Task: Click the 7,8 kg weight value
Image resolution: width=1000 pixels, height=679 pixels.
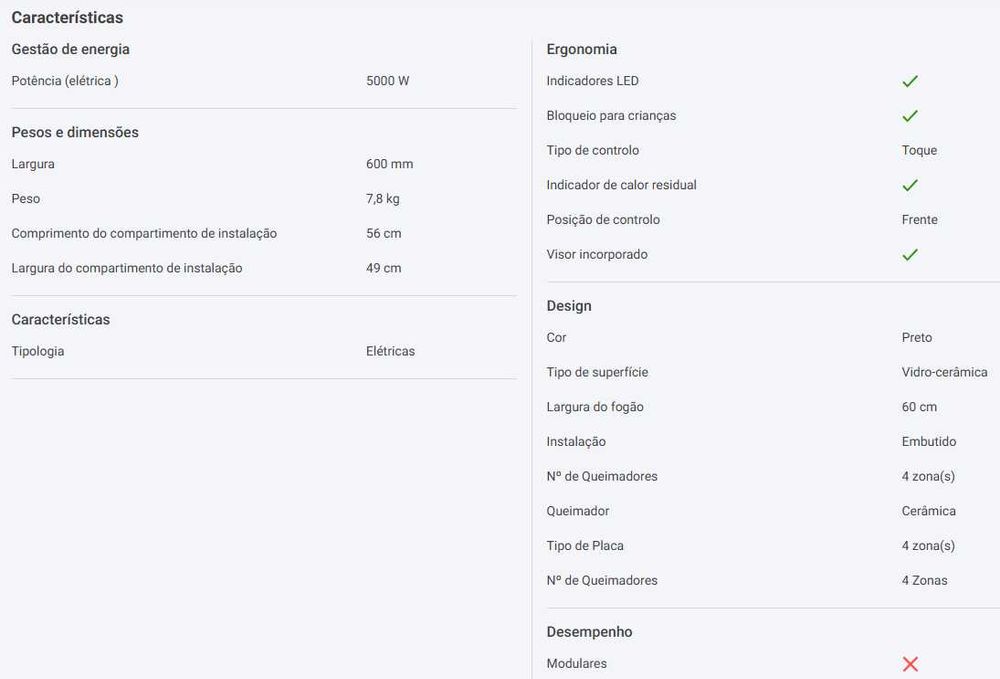Action: pyautogui.click(x=382, y=199)
